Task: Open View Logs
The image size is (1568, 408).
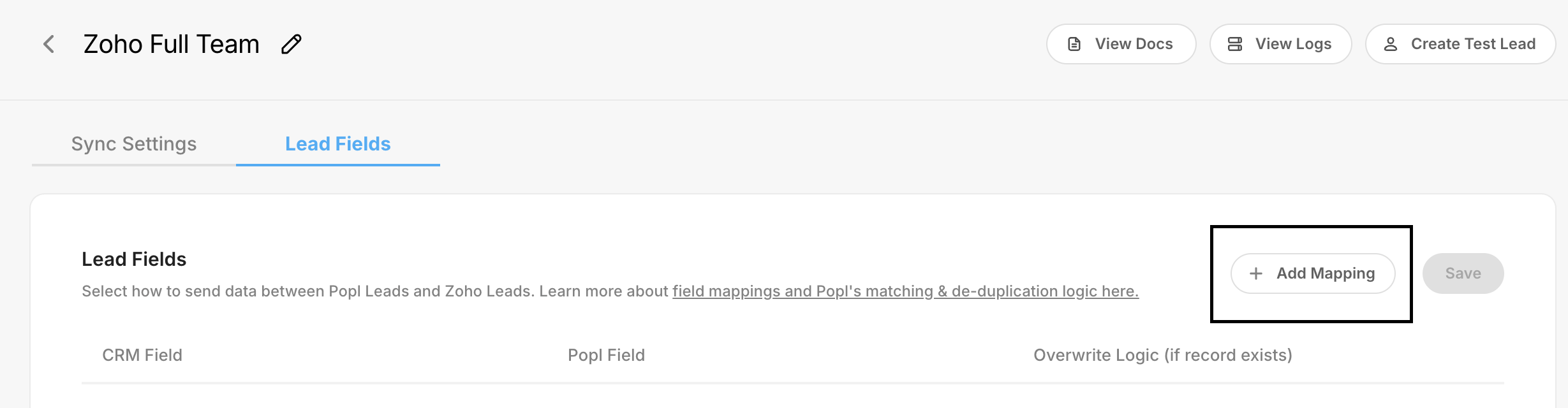Action: pyautogui.click(x=1280, y=44)
